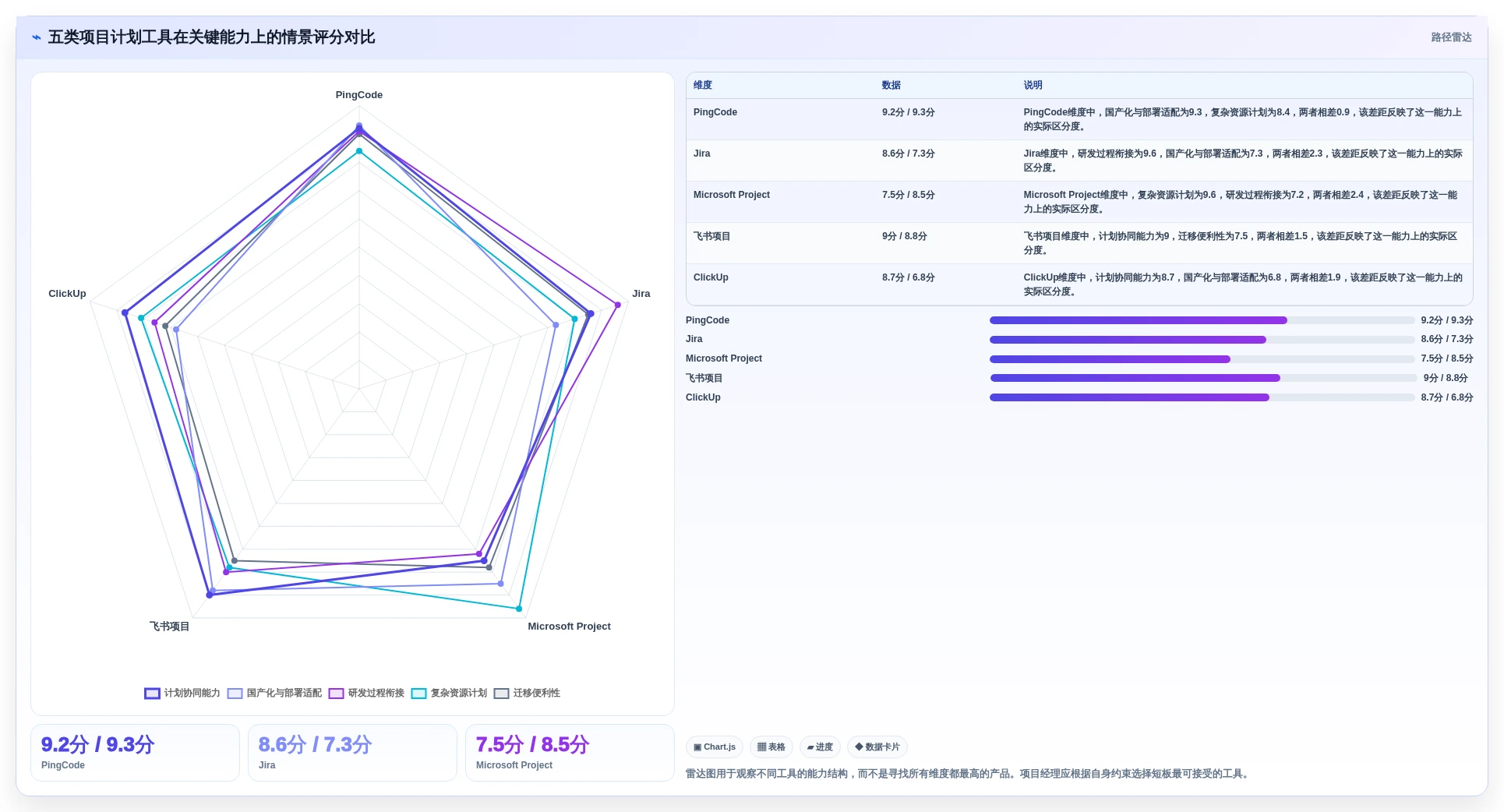The height and width of the screenshot is (812, 1504).
Task: Select the 维度 column header
Action: (x=703, y=86)
